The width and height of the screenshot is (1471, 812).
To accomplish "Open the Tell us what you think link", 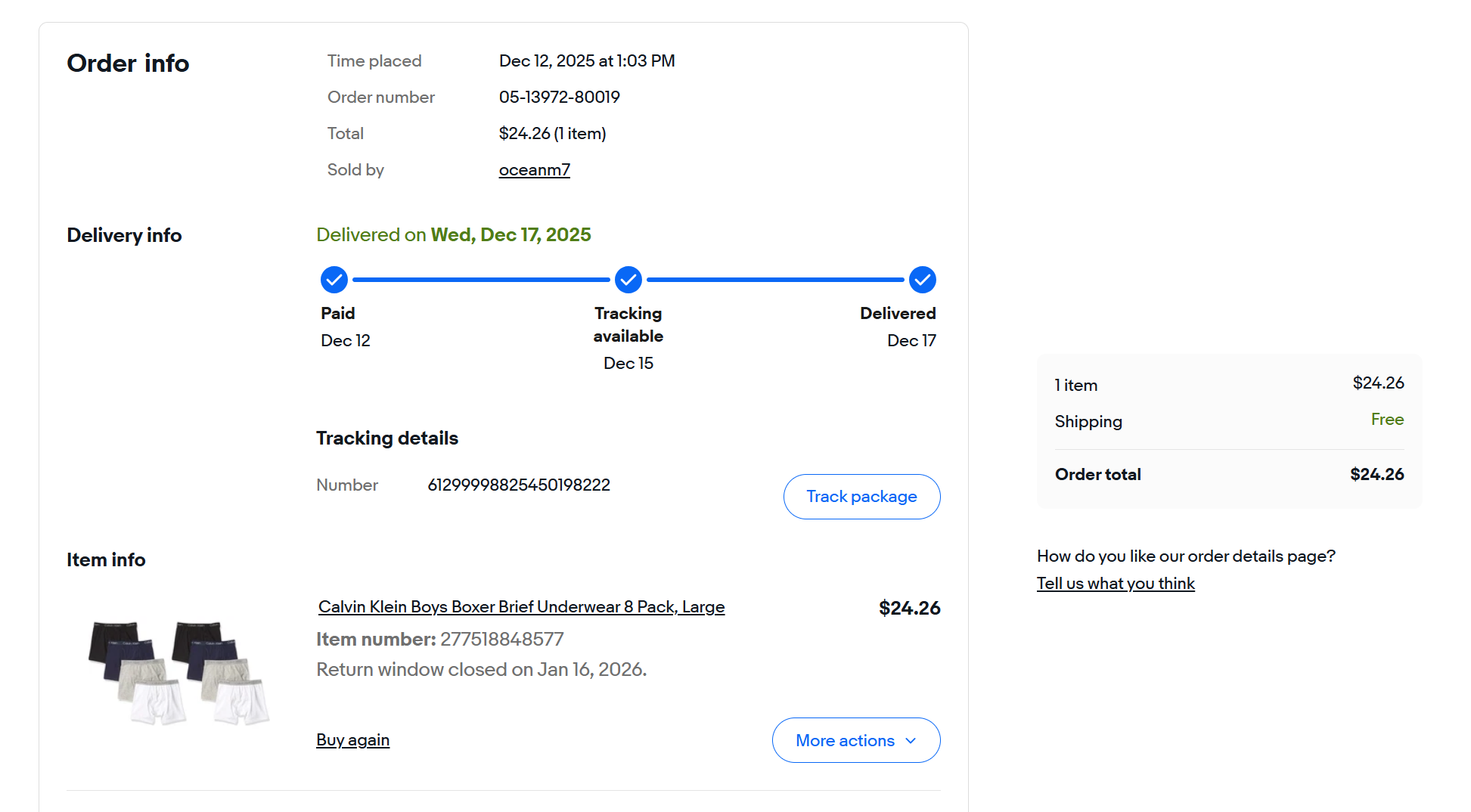I will click(1115, 584).
